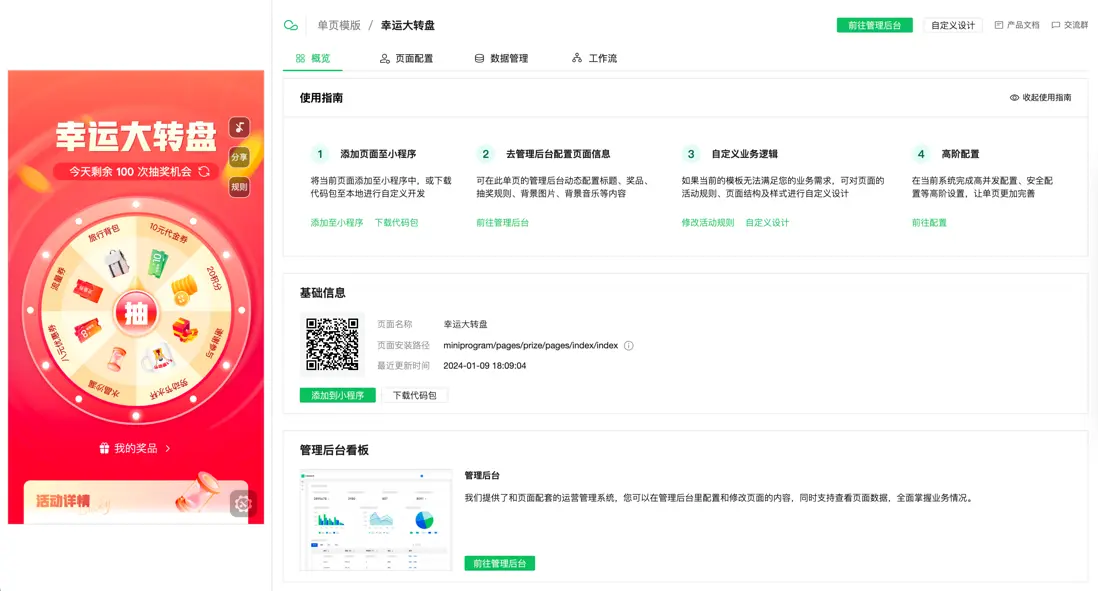1098x591 pixels.
Task: Click the 活动详情 card on preview
Action: [136, 501]
